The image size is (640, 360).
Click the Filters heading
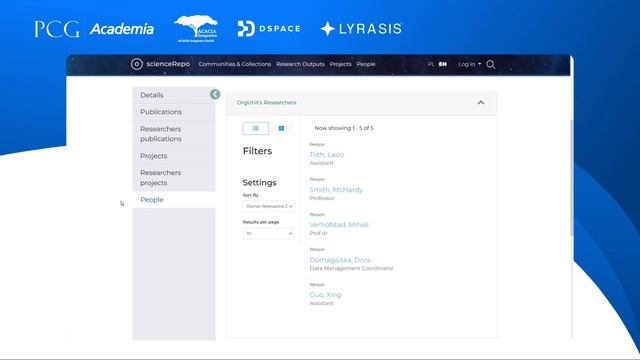coord(257,151)
